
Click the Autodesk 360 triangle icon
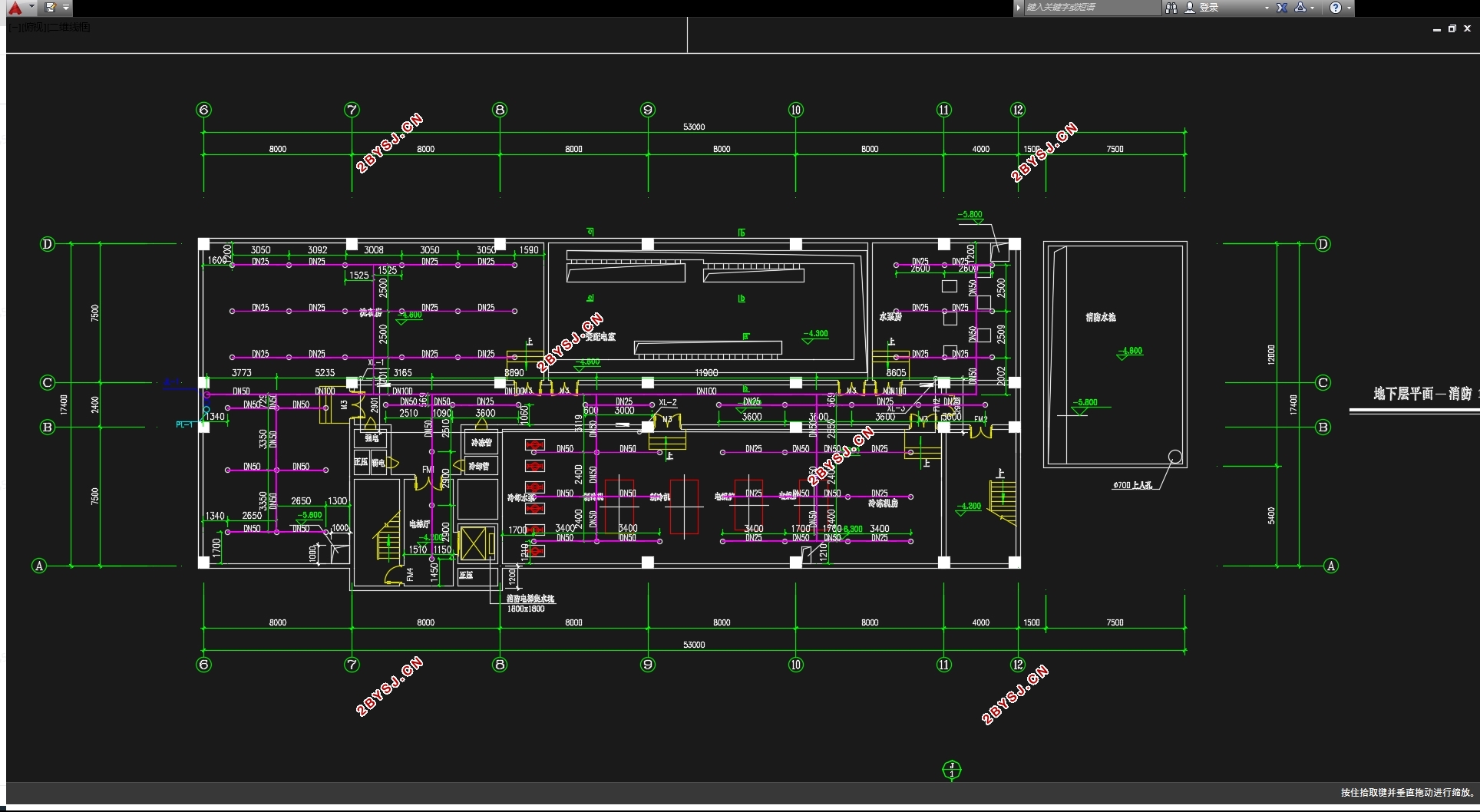coord(1300,8)
